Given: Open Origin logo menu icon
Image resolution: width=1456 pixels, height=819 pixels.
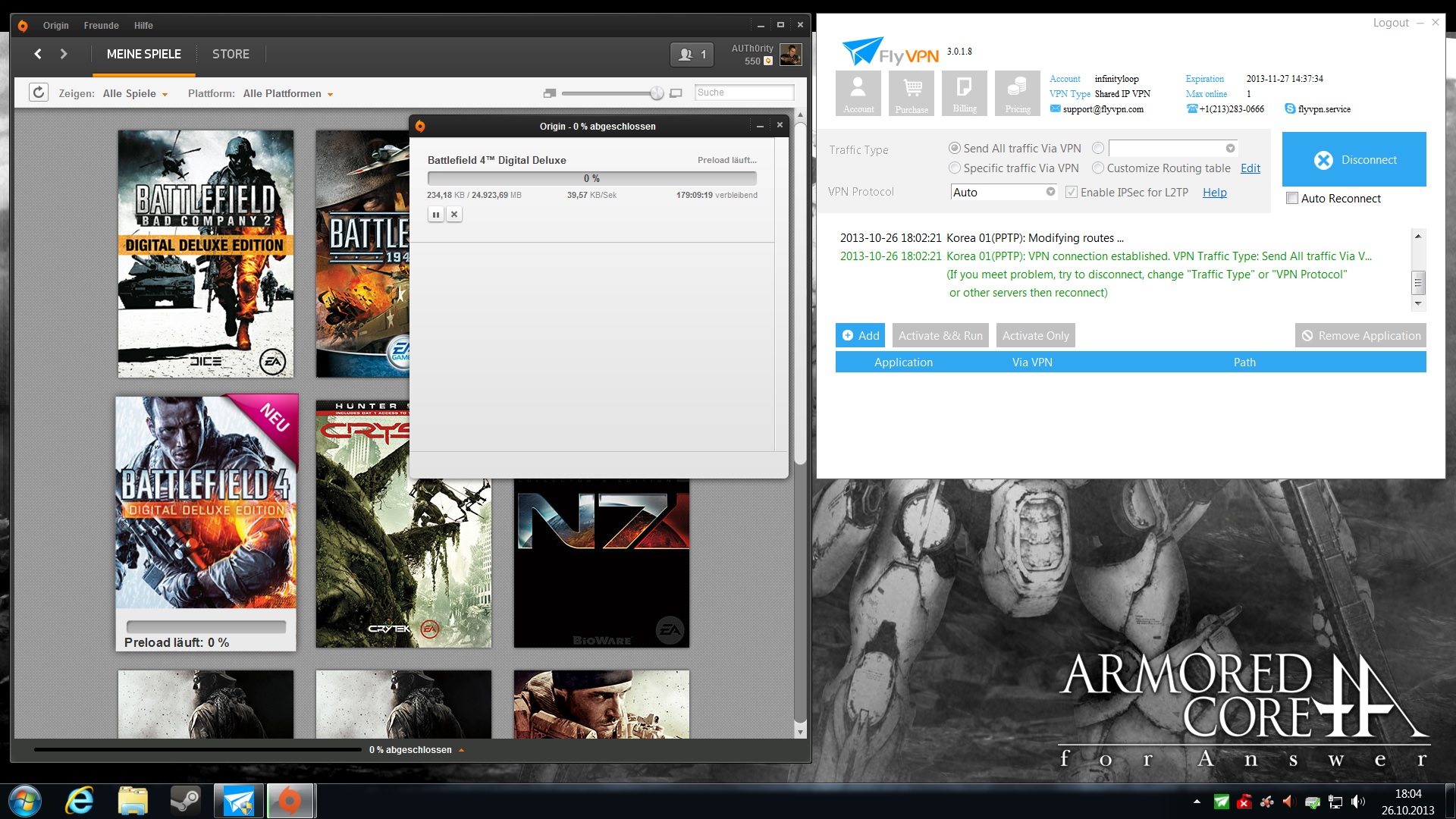Looking at the screenshot, I should click(23, 26).
